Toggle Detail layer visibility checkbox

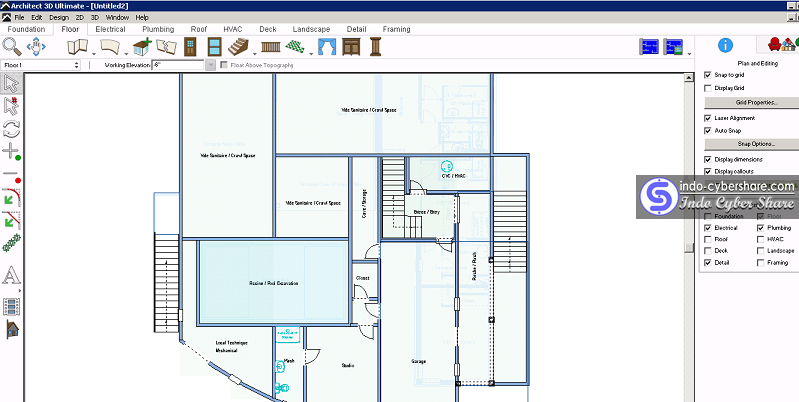(x=707, y=263)
